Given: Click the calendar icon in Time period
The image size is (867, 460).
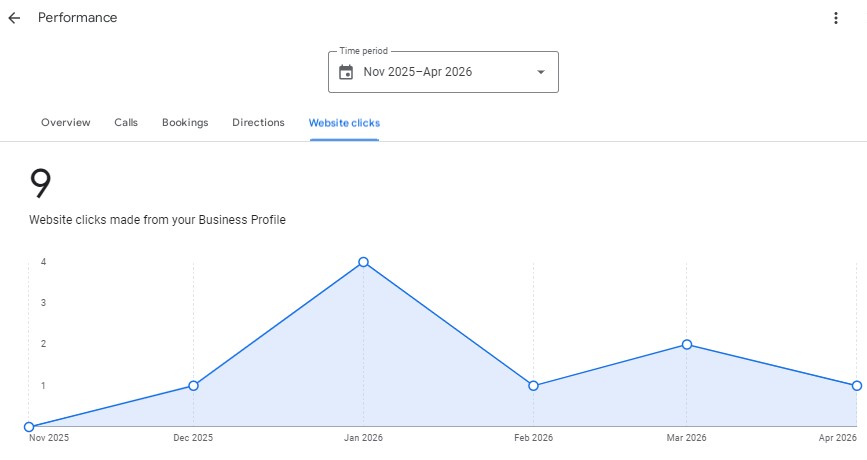Looking at the screenshot, I should tap(346, 72).
